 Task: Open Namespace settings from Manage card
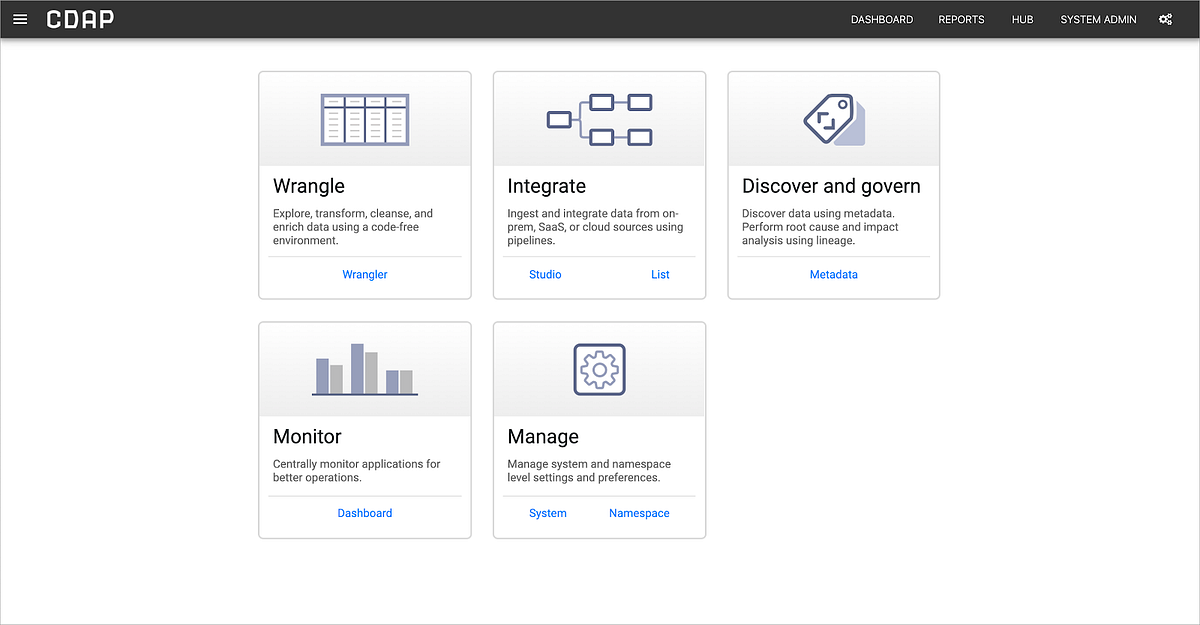click(639, 512)
